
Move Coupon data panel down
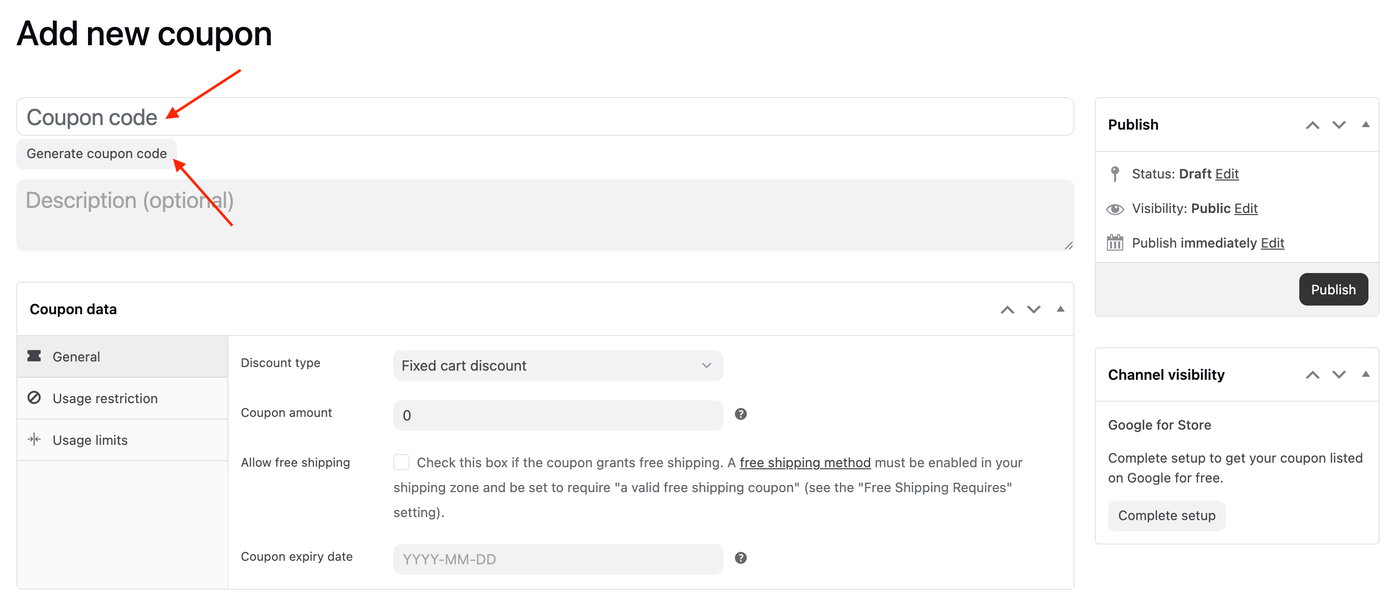[1034, 310]
